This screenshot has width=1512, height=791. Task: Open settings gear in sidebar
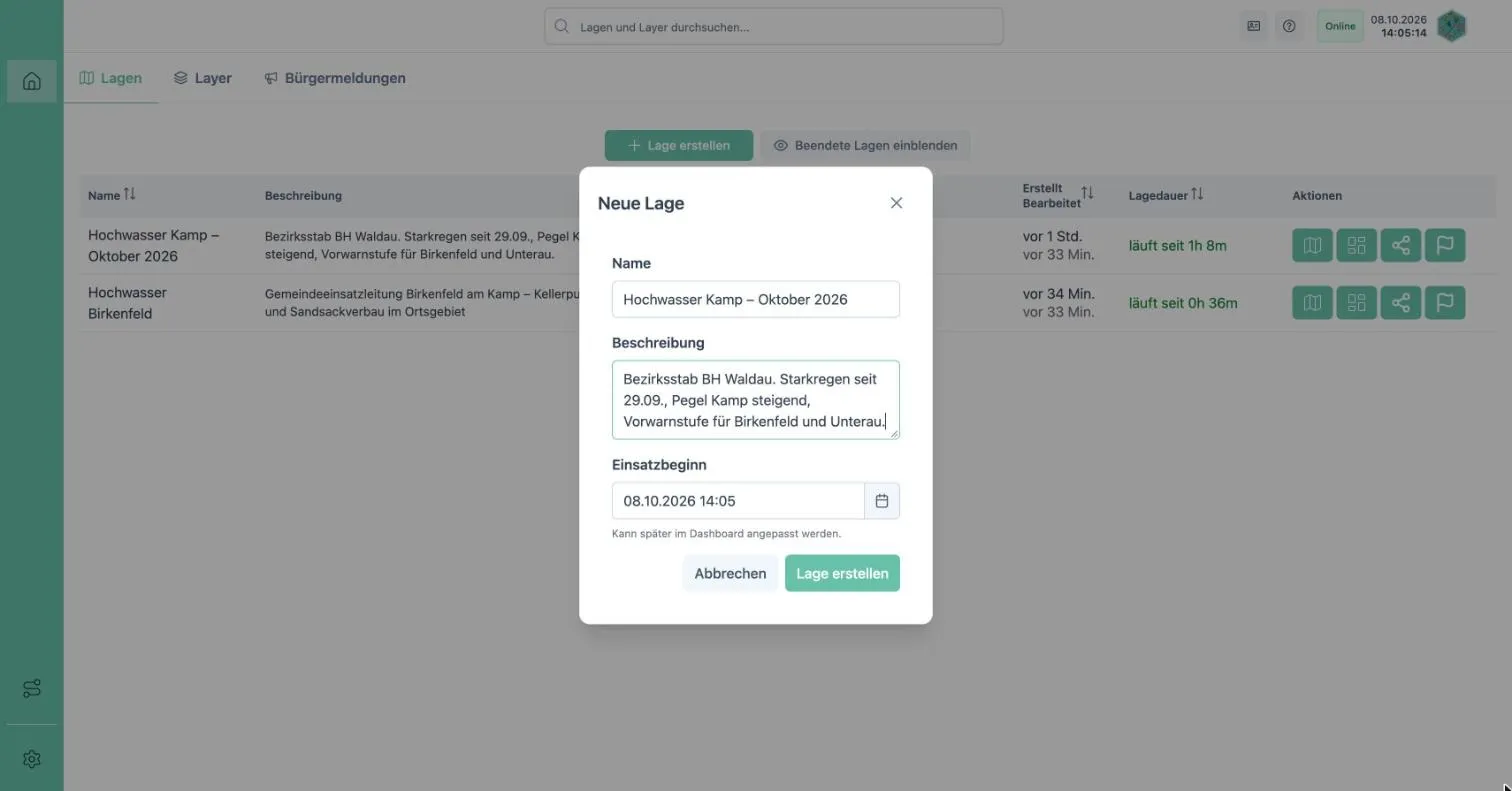(31, 759)
